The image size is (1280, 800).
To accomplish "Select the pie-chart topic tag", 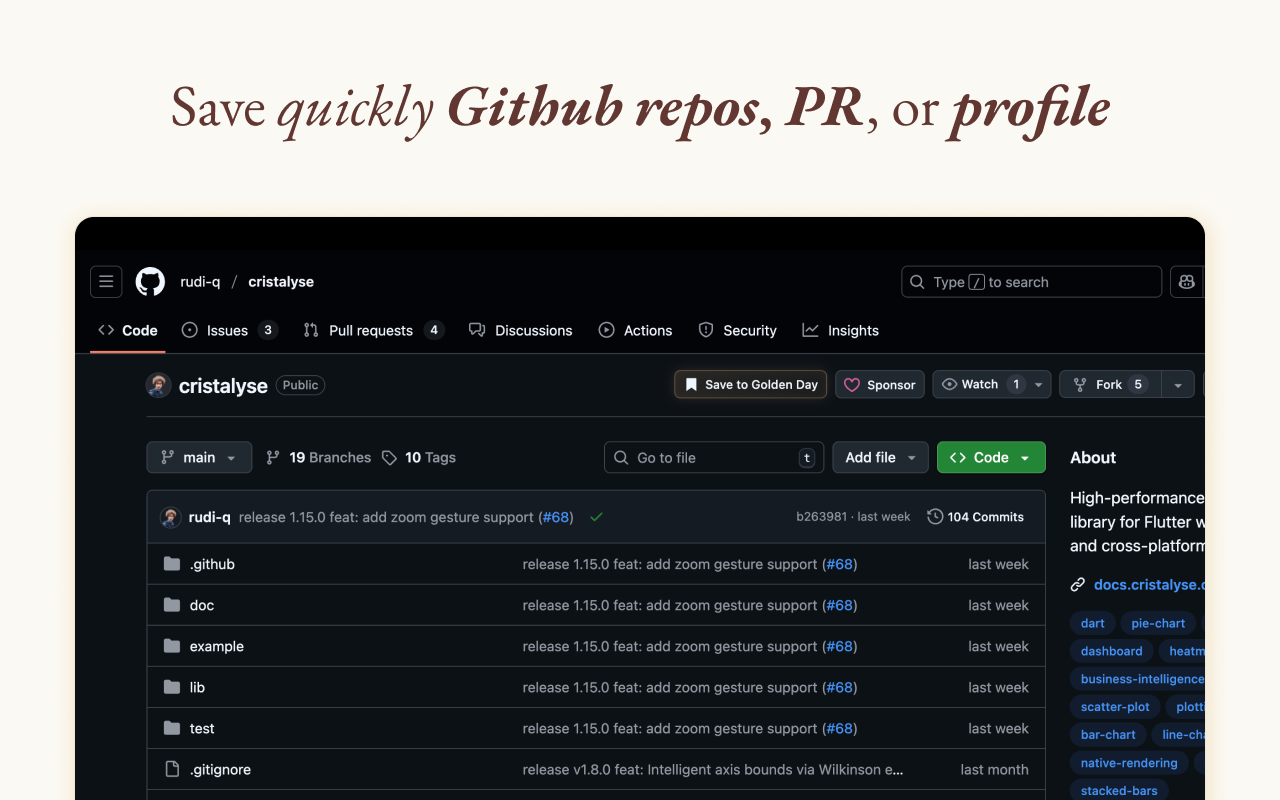I will coord(1158,623).
